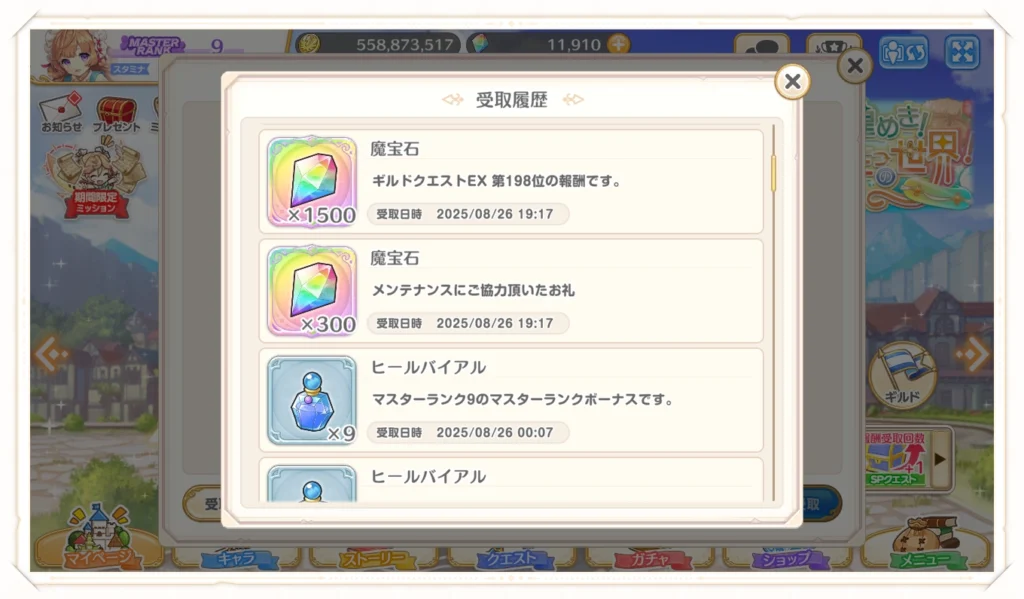Switch to the ガチャ tab
Screen dimensions: 1024x599
[x=648, y=558]
